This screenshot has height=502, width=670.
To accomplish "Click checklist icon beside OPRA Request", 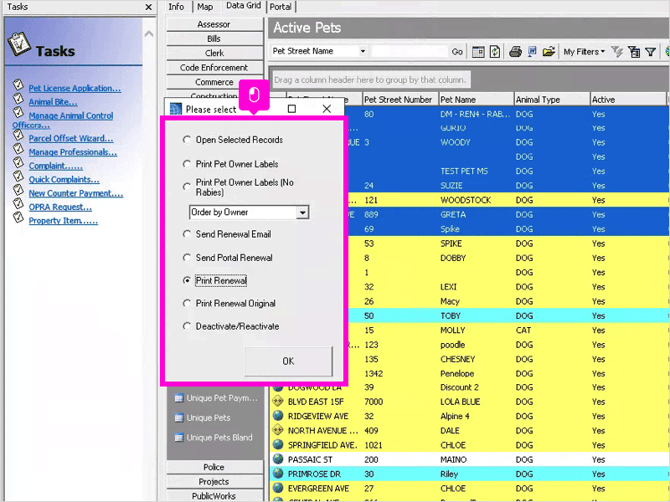I will click(18, 203).
